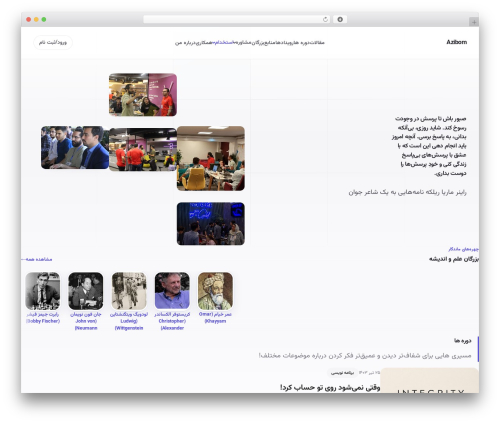
Task: Reload the page using the address bar icon
Action: (325, 19)
